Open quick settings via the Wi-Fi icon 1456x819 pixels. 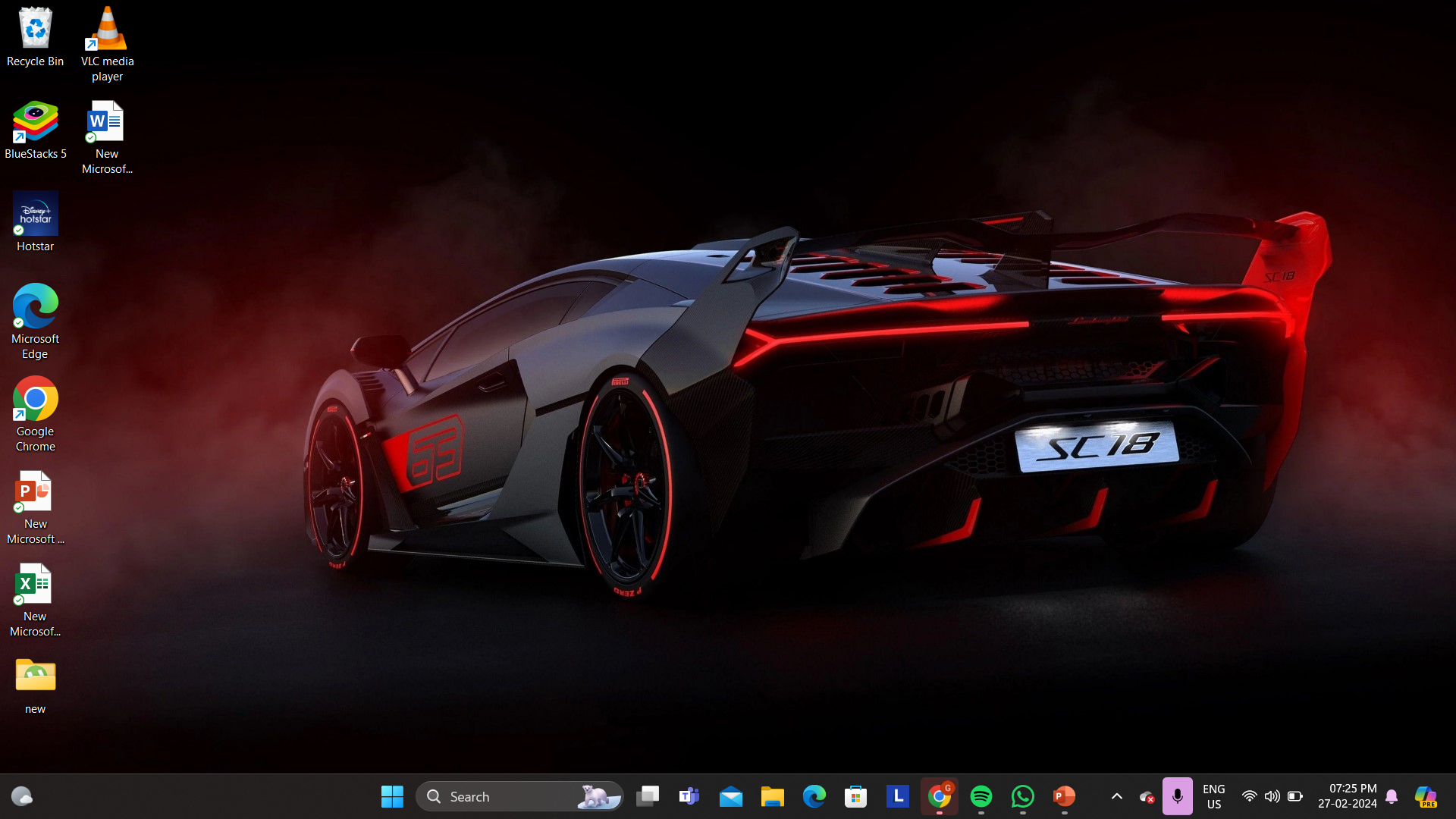(x=1249, y=796)
